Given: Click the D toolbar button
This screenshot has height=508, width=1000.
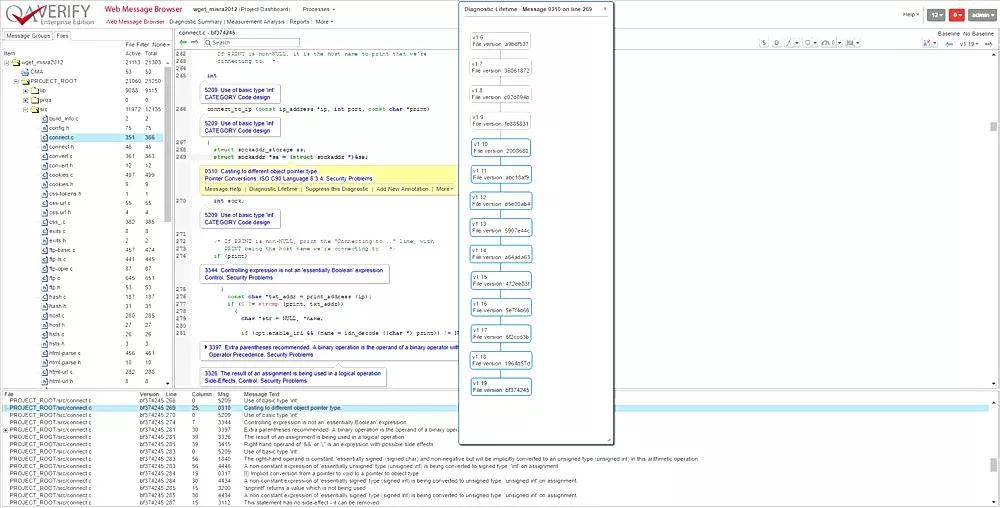Looking at the screenshot, I should 776,43.
